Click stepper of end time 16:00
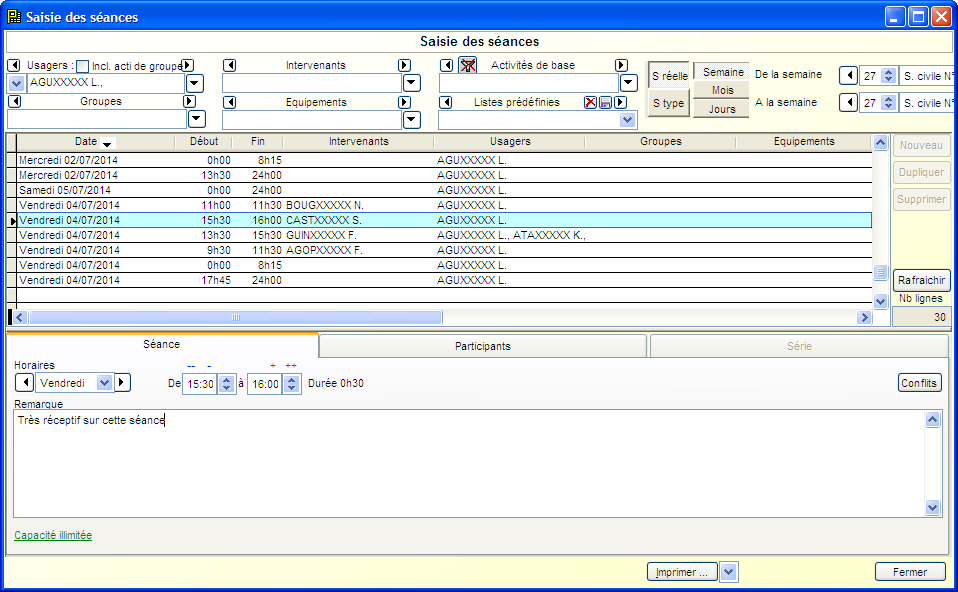The height and width of the screenshot is (592, 958). [x=292, y=384]
